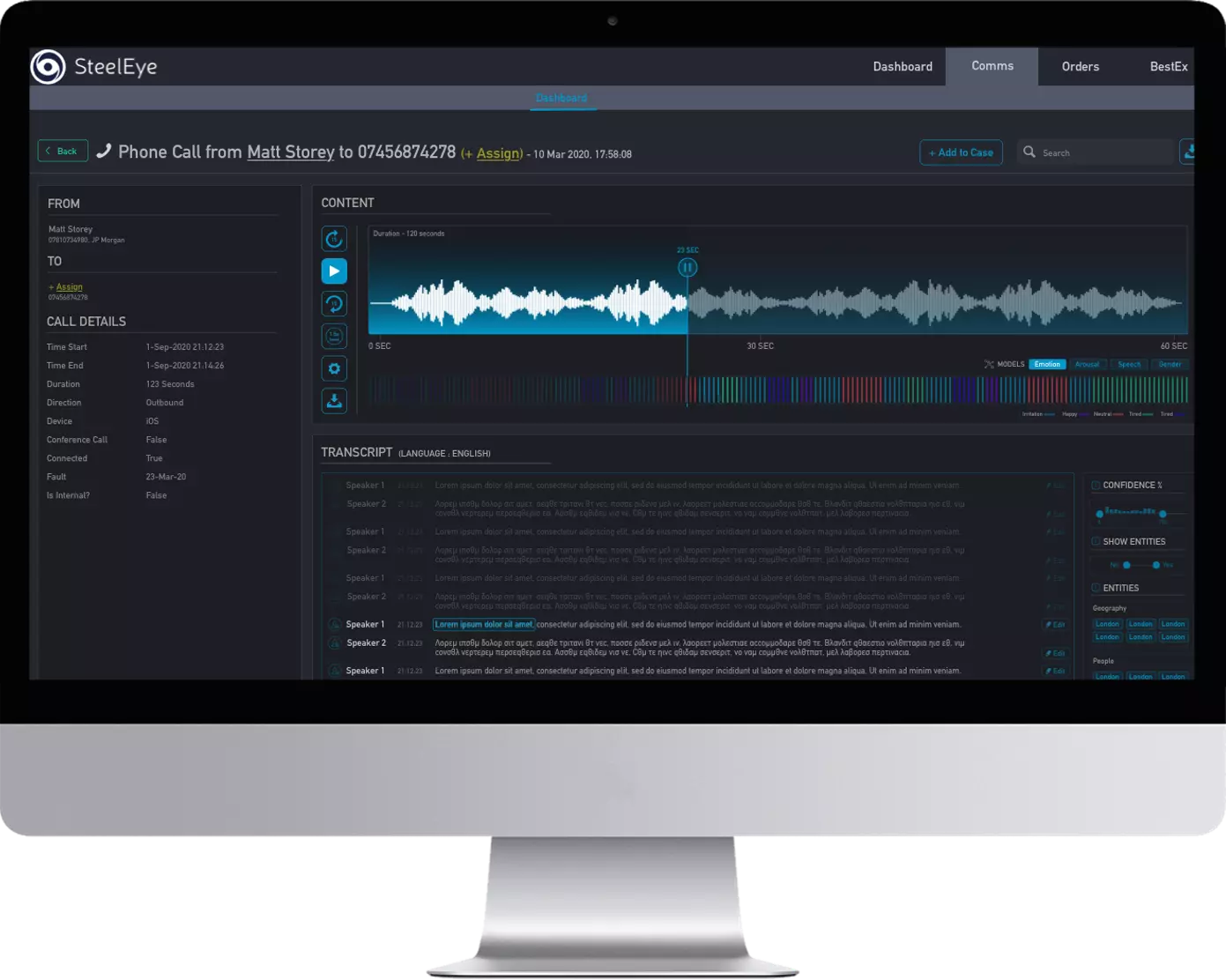This screenshot has height=980, width=1226.
Task: Click the download audio icon
Action: (334, 402)
